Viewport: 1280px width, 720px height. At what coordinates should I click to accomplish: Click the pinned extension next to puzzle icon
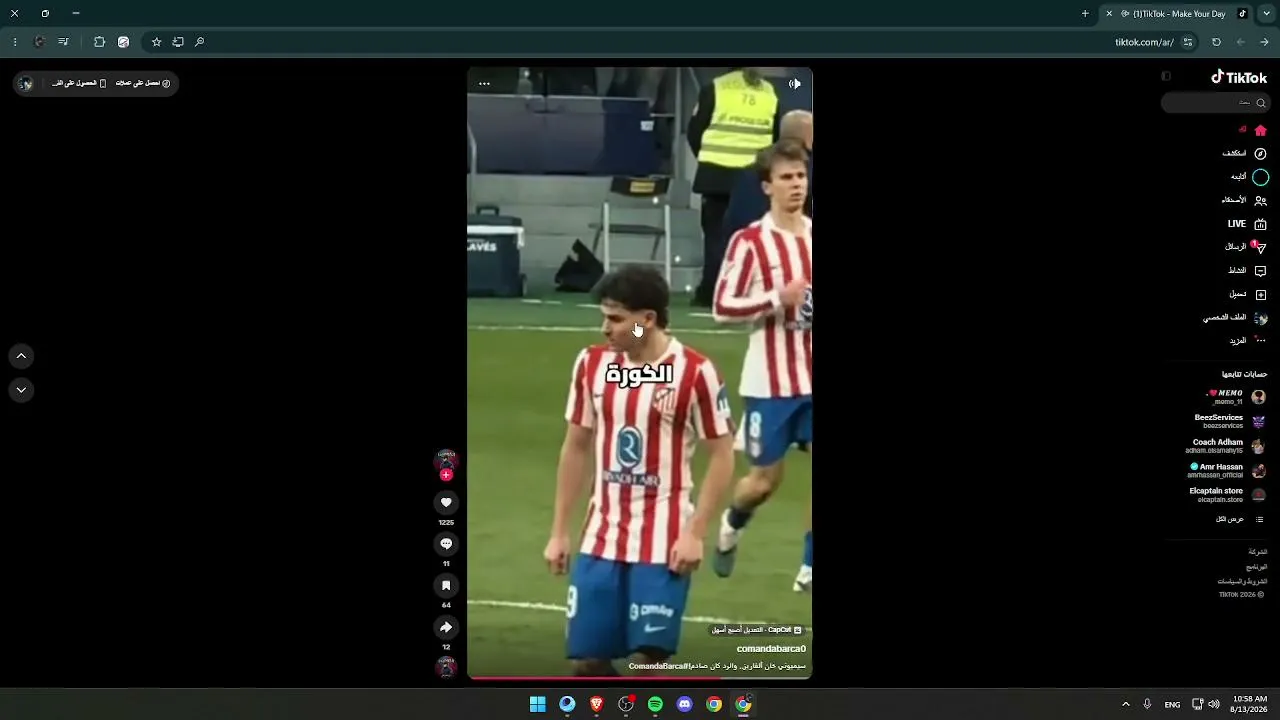123,42
